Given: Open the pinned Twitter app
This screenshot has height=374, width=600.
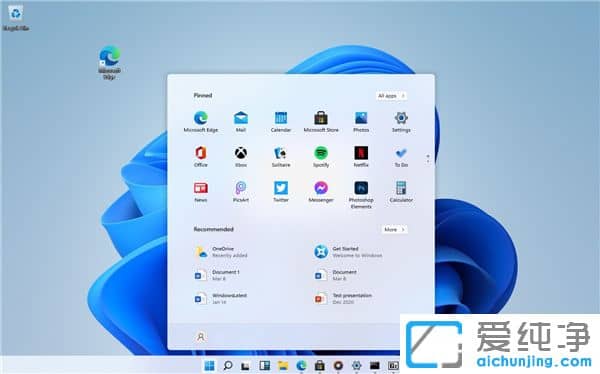Looking at the screenshot, I should (x=281, y=191).
